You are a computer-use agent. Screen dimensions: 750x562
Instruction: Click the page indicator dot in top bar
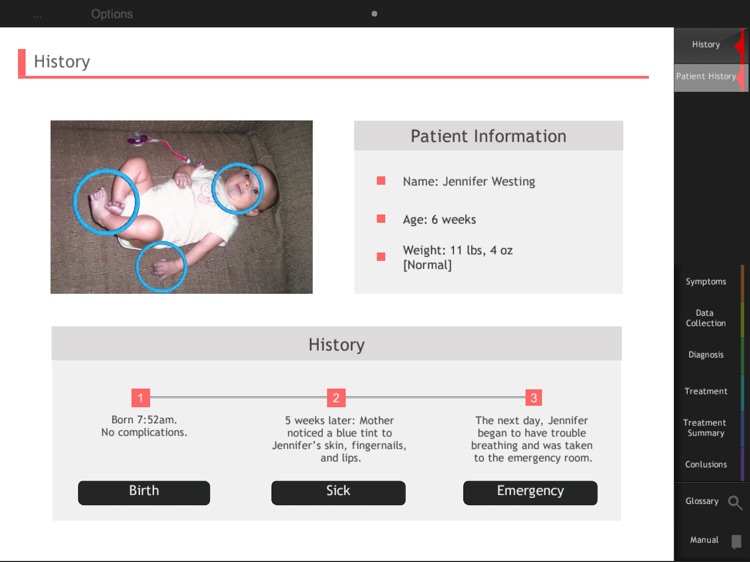[x=375, y=14]
